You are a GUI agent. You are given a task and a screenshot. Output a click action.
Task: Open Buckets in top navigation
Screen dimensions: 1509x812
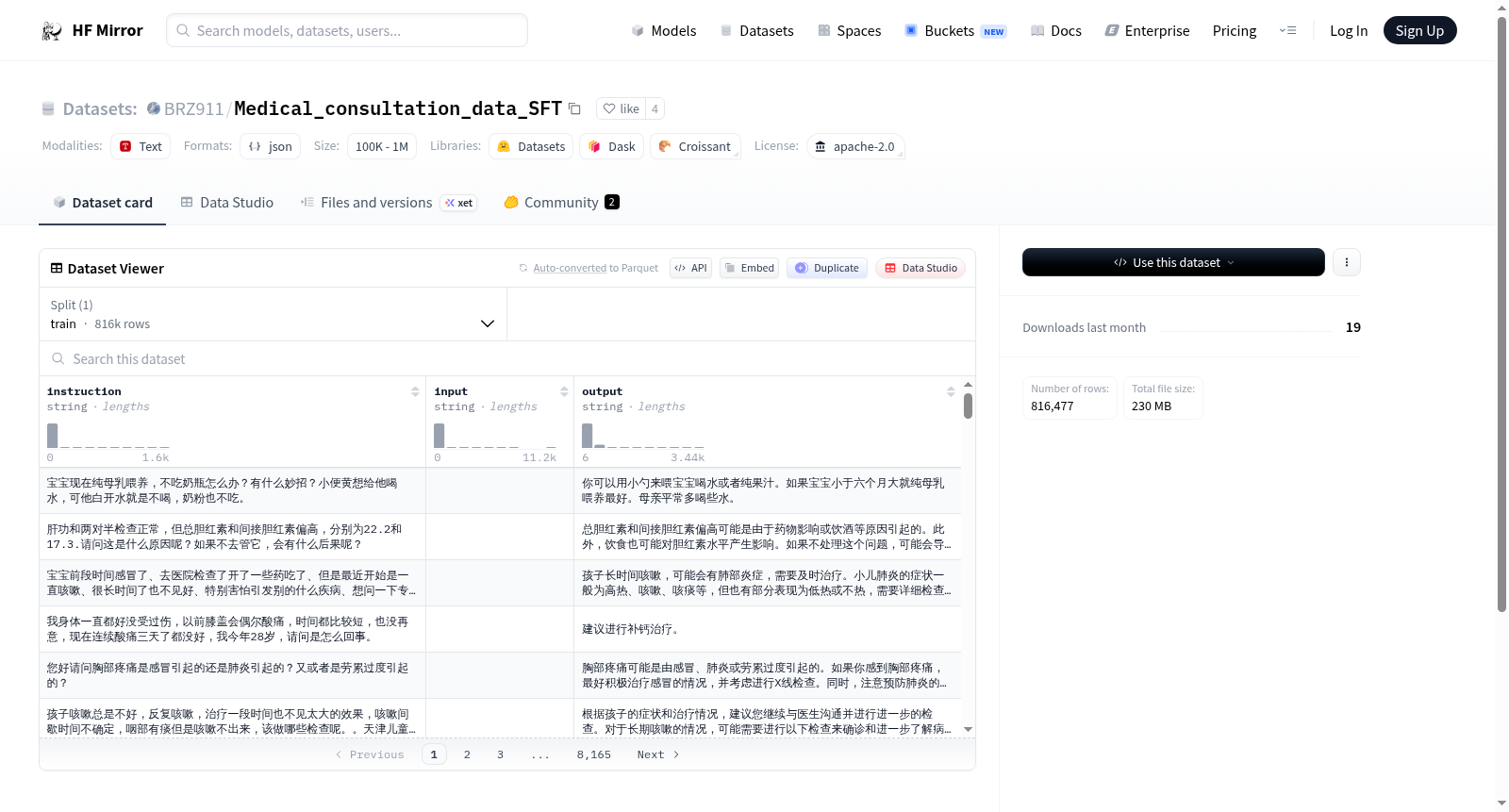pyautogui.click(x=955, y=31)
